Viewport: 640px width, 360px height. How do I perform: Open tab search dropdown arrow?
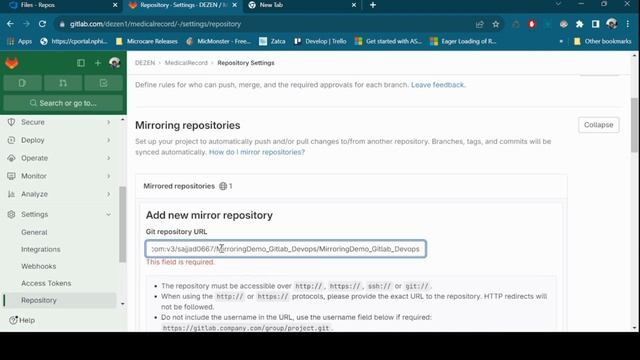point(558,4)
